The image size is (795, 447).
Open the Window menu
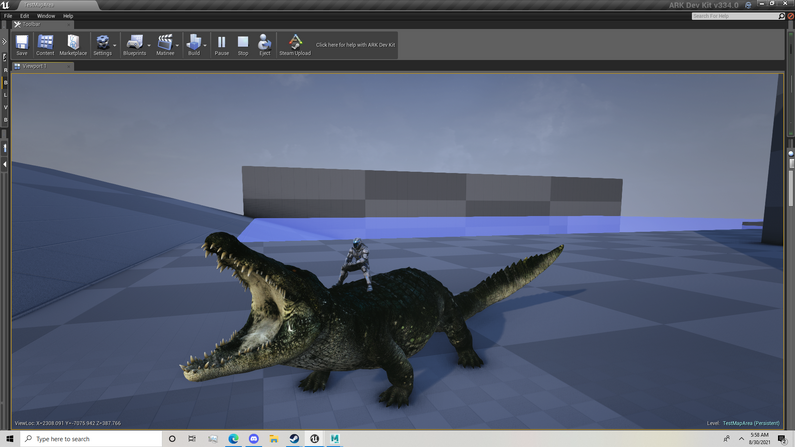pos(46,16)
